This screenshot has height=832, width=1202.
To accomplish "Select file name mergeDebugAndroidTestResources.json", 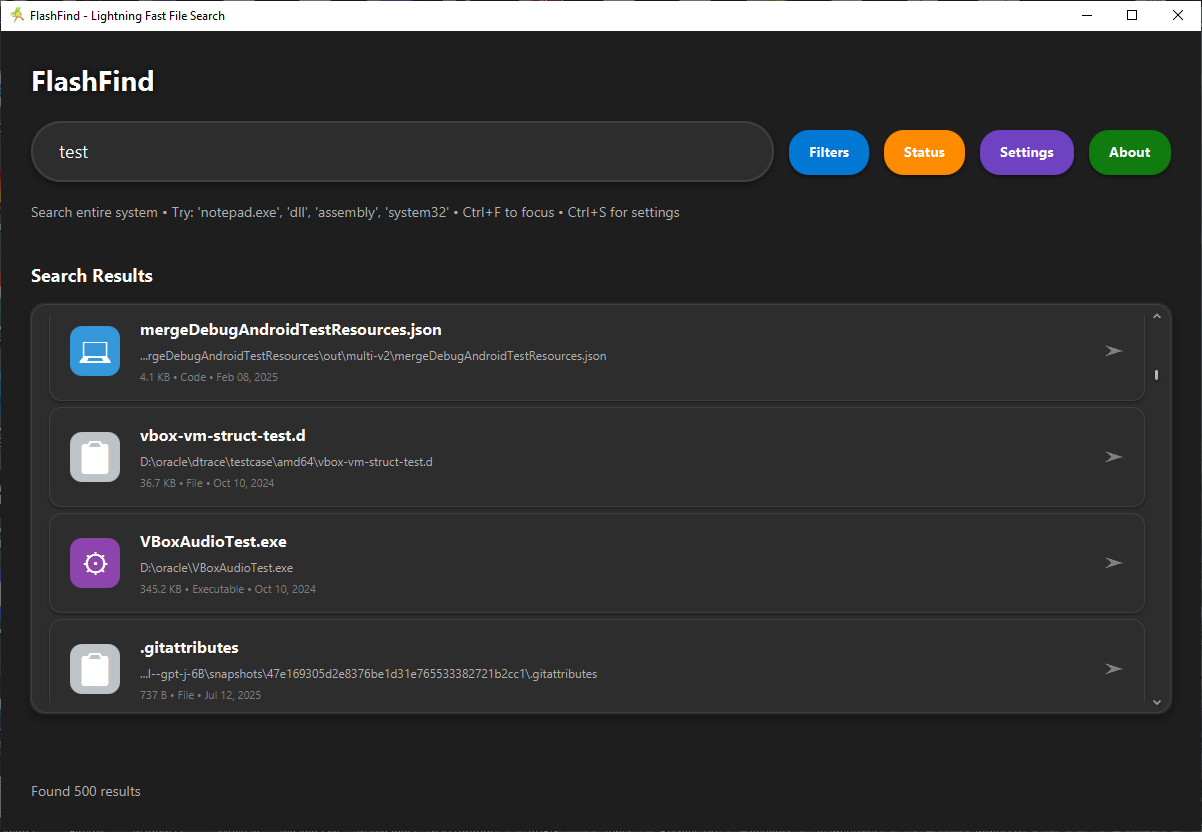I will point(291,329).
